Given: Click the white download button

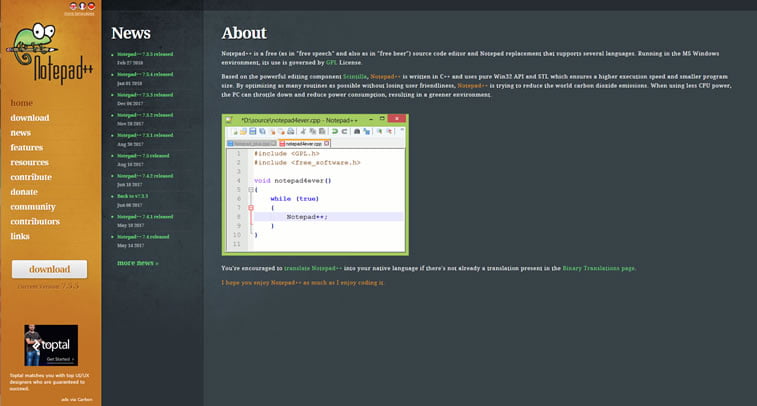Looking at the screenshot, I should 49,269.
